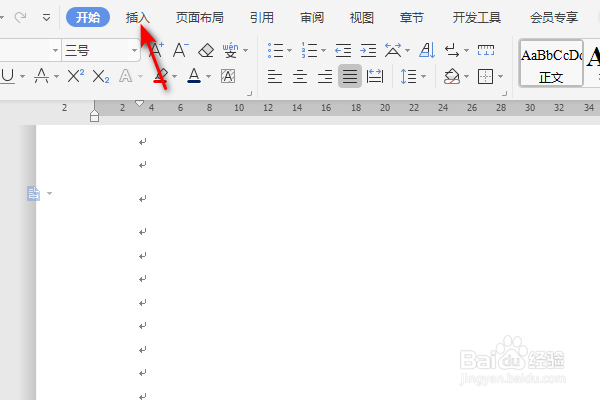
Task: Click the Chinese layout icon
Action: (x=393, y=50)
